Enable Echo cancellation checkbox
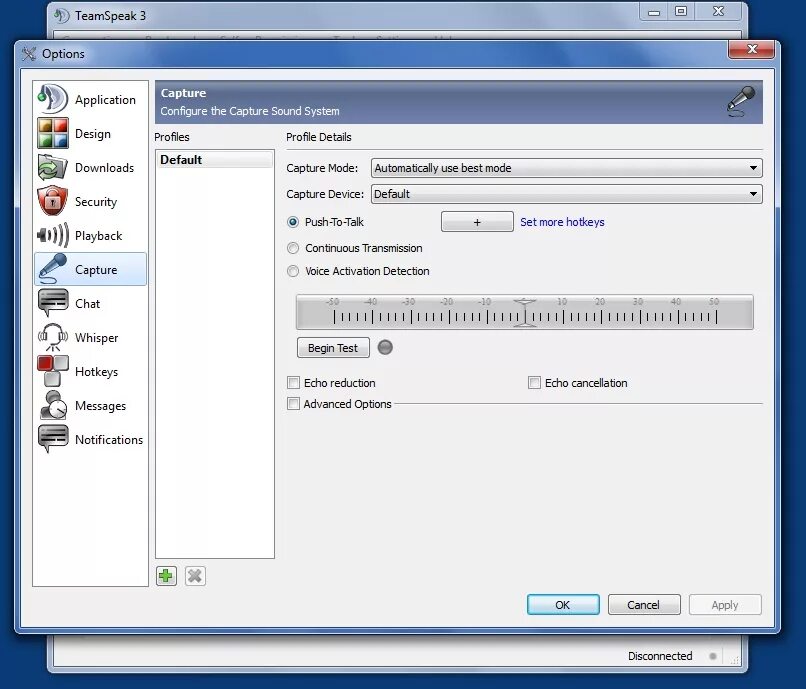The width and height of the screenshot is (806, 689). 535,383
